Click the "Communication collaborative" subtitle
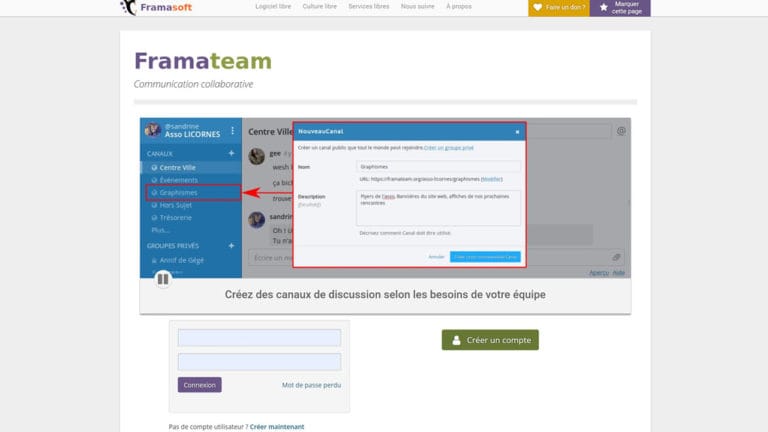This screenshot has width=768, height=432. click(x=193, y=84)
